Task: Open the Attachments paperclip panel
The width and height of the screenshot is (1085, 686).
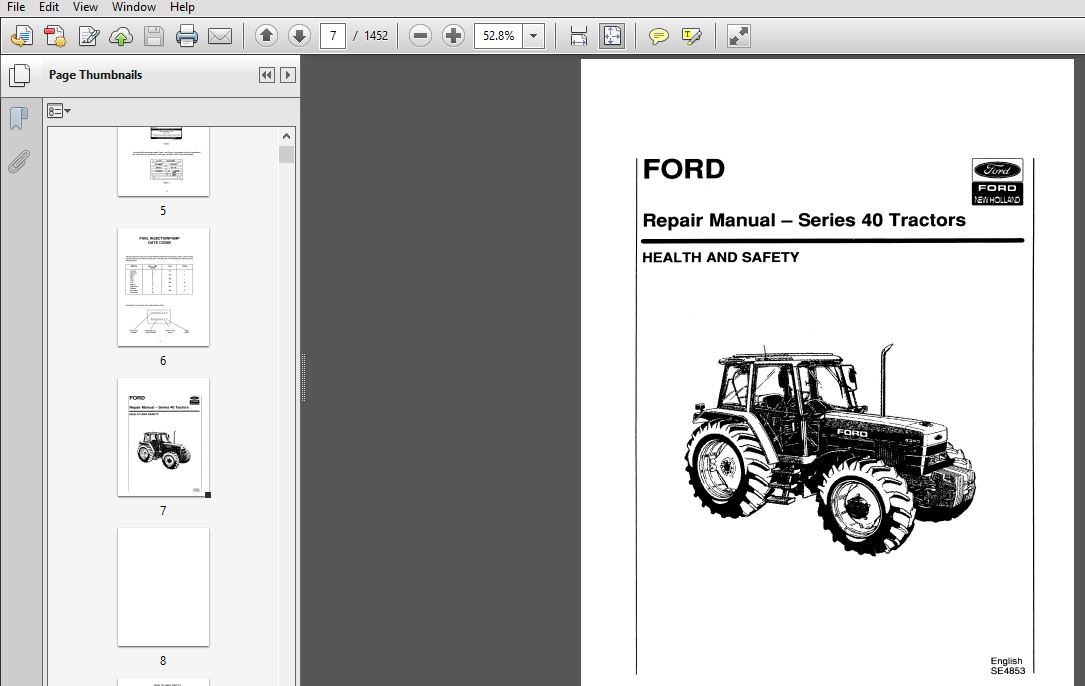Action: (19, 162)
